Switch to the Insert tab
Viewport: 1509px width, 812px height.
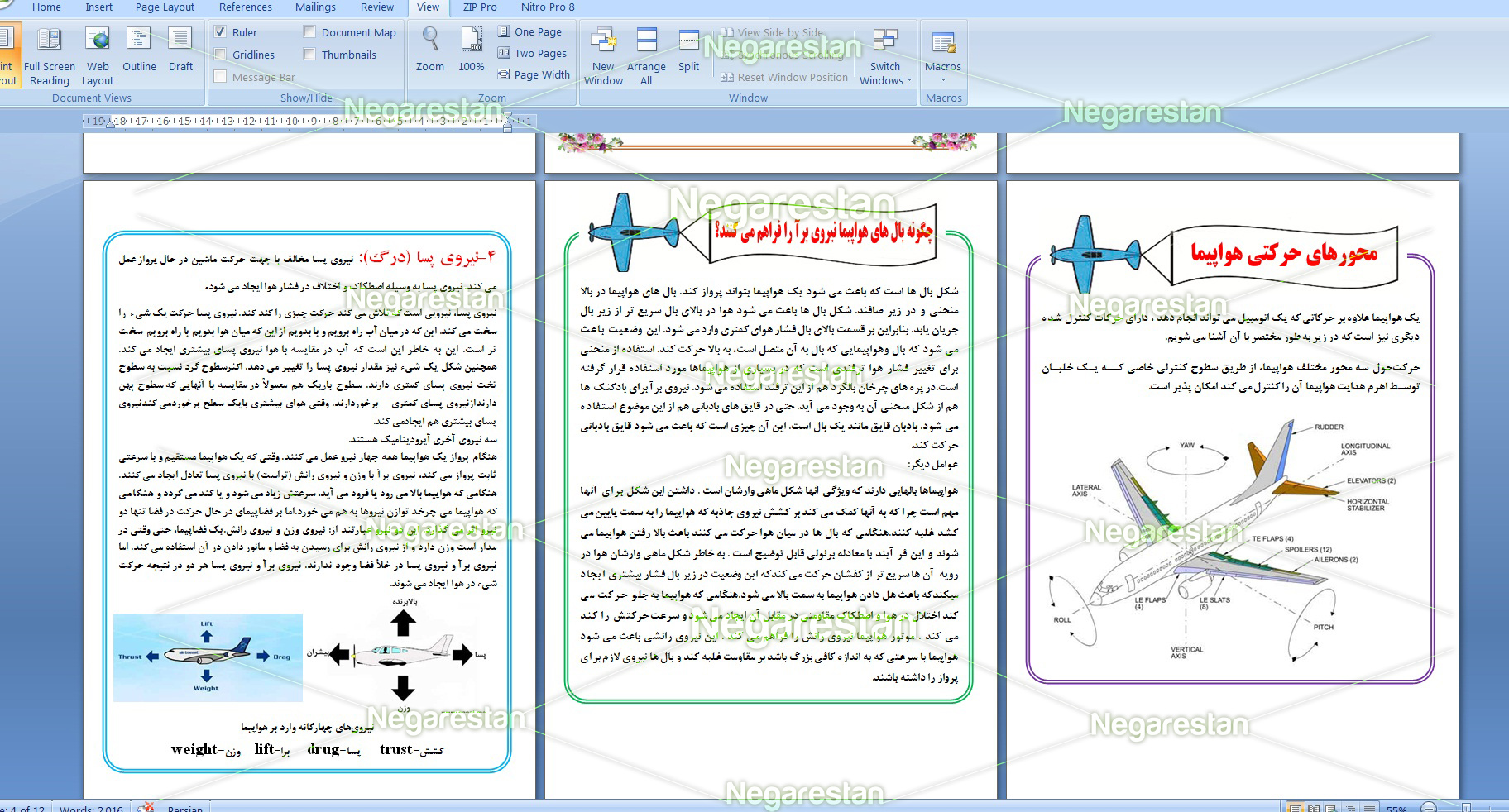(98, 7)
